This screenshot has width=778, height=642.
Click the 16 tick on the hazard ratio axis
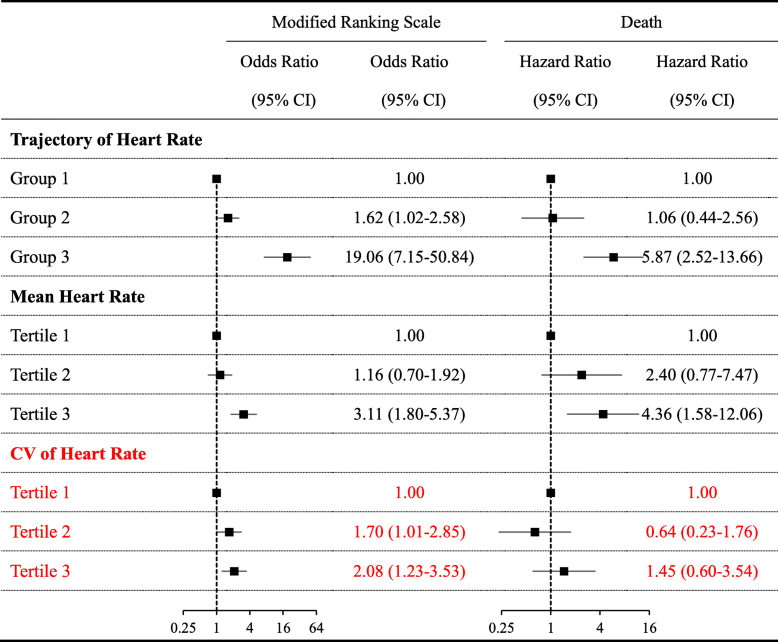point(649,626)
